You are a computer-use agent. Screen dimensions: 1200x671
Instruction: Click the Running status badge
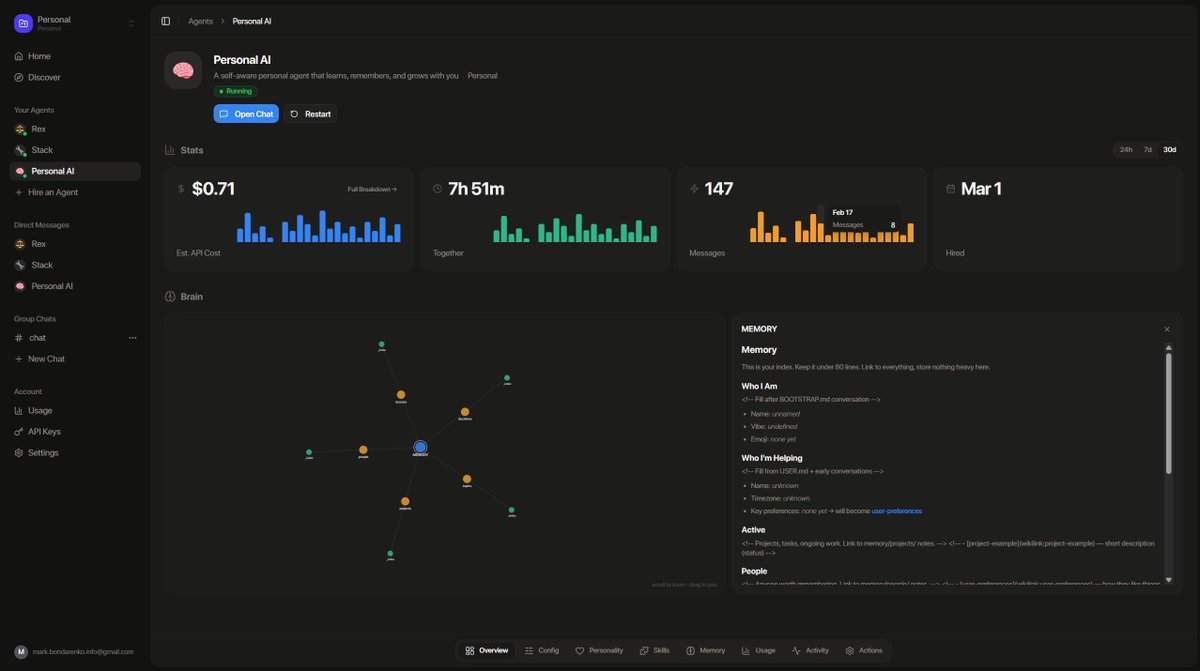click(236, 91)
